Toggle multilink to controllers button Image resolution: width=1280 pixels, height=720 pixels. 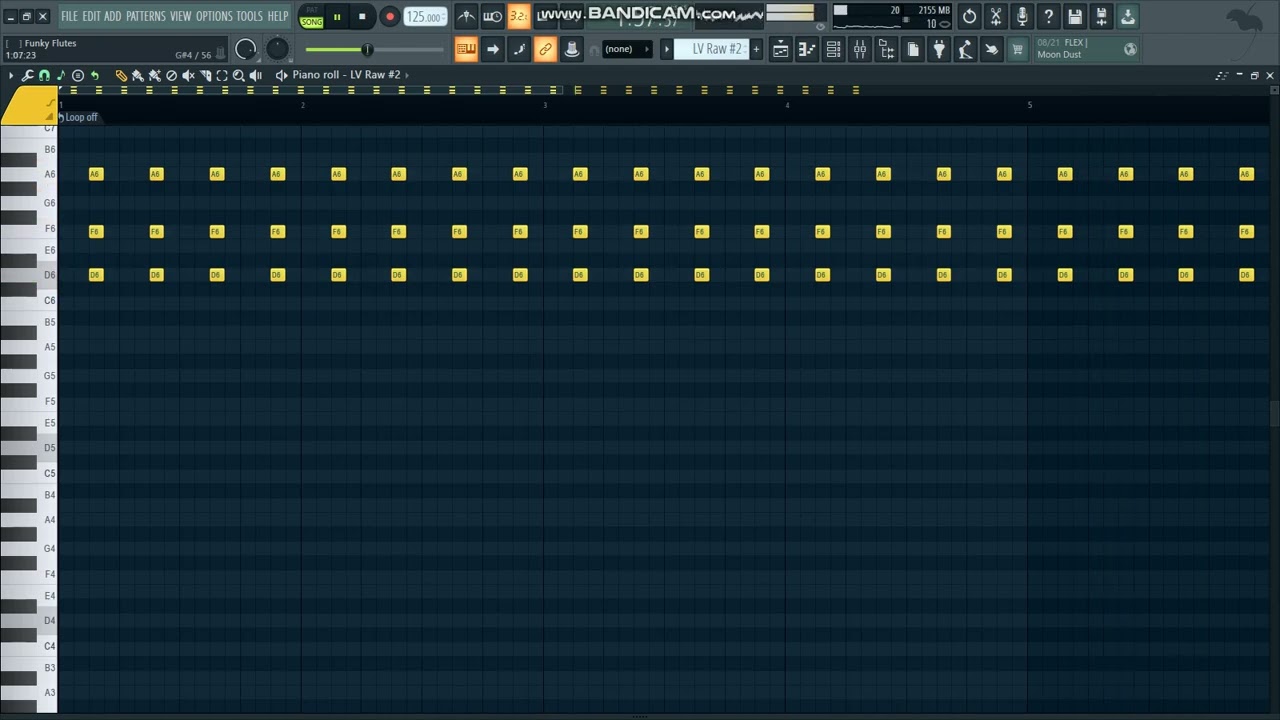(x=571, y=49)
